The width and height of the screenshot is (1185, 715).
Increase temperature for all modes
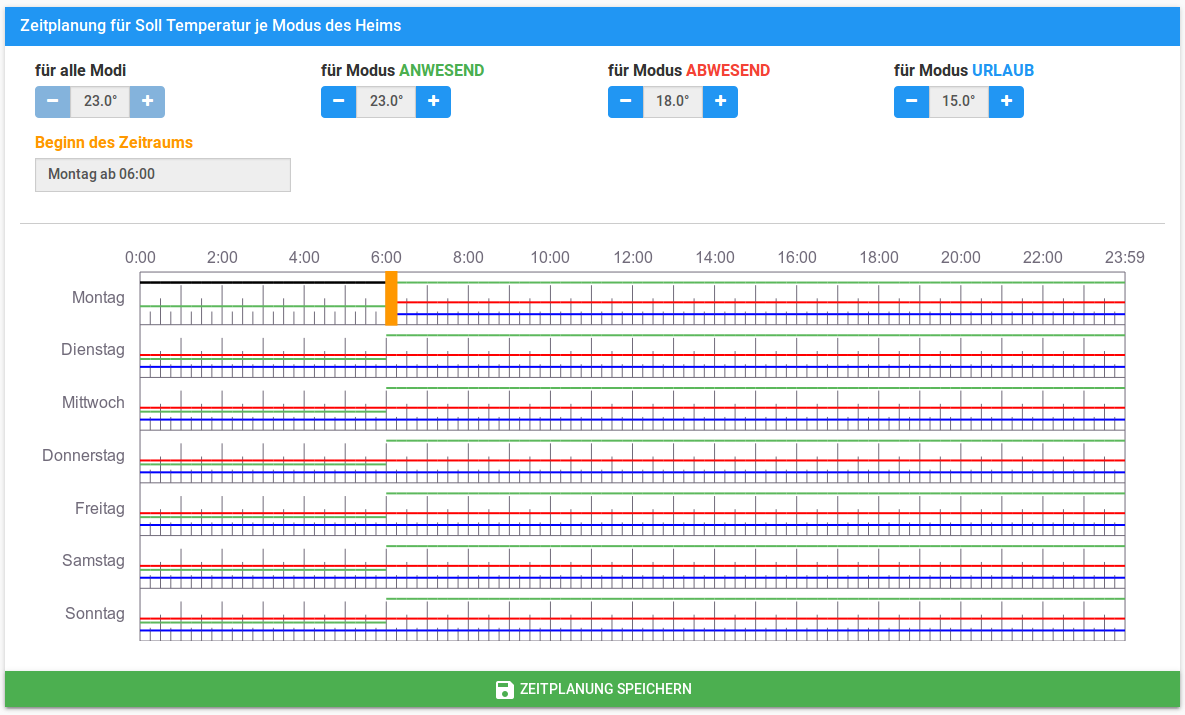[147, 101]
